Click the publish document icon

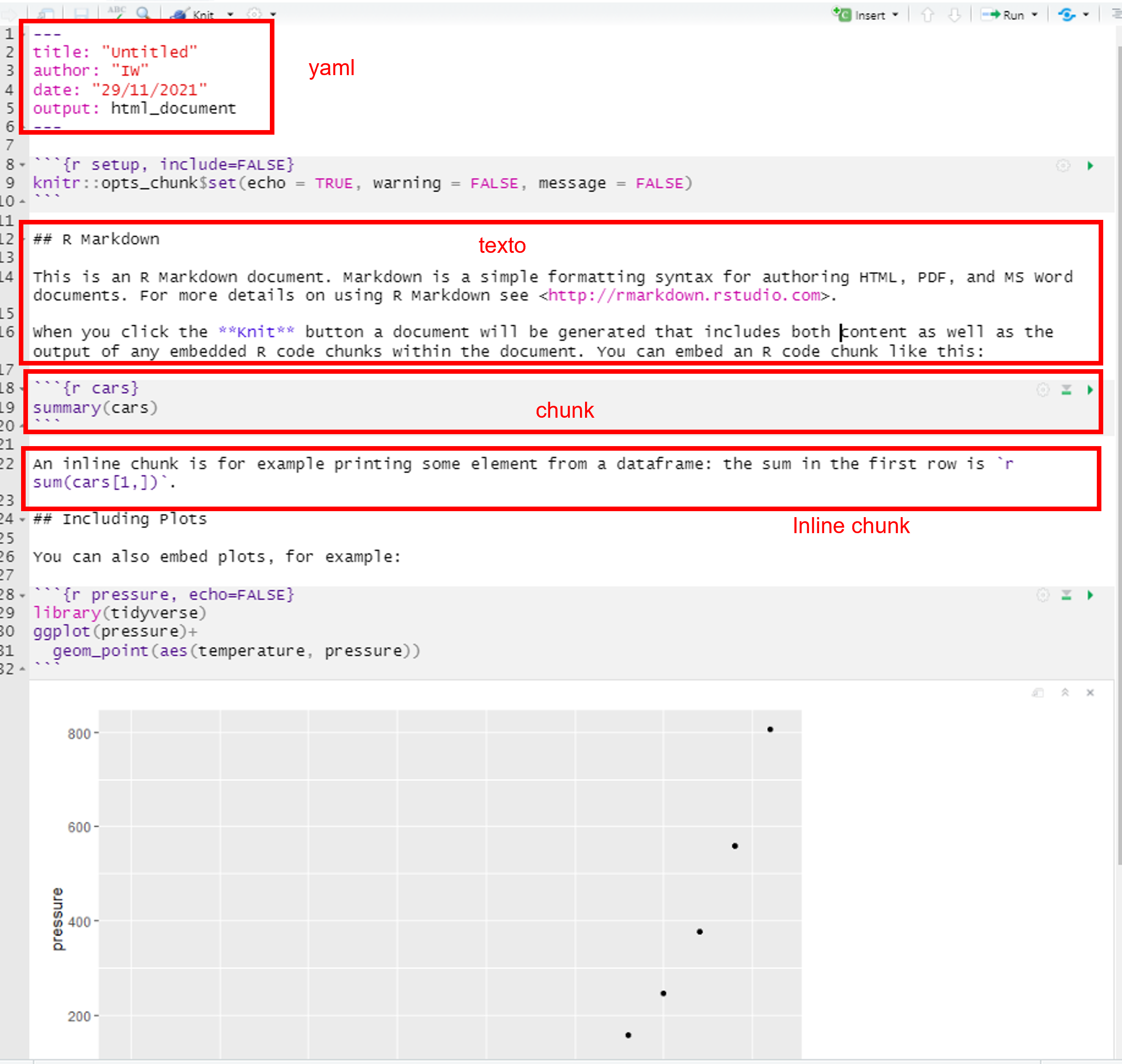point(1067,15)
